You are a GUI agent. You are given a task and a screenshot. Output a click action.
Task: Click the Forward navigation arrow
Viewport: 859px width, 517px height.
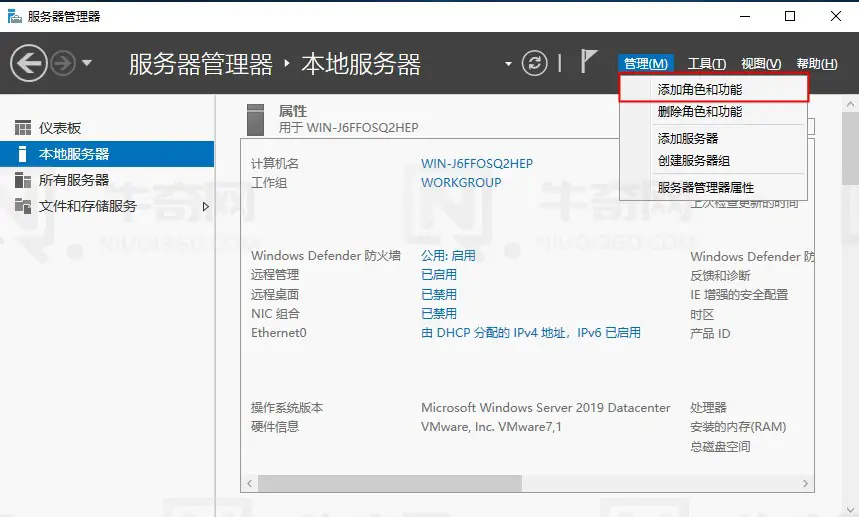[x=63, y=64]
